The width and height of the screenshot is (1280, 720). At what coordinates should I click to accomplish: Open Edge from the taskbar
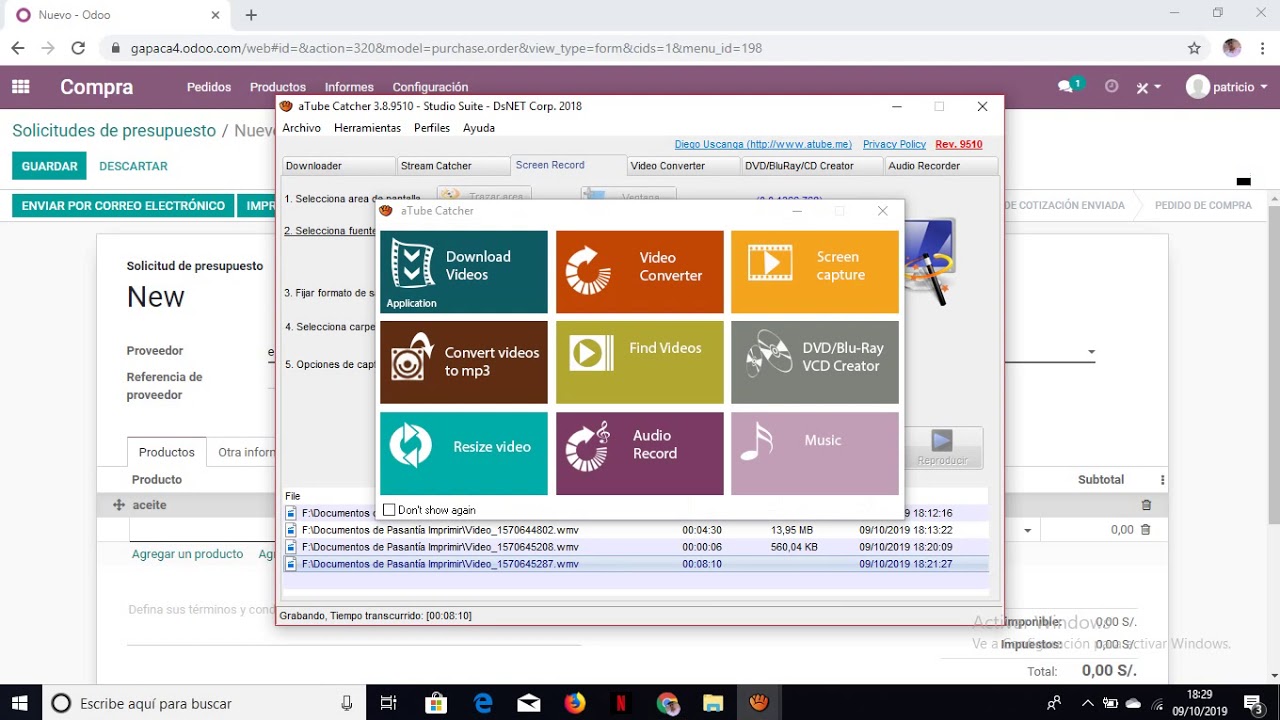tap(483, 703)
